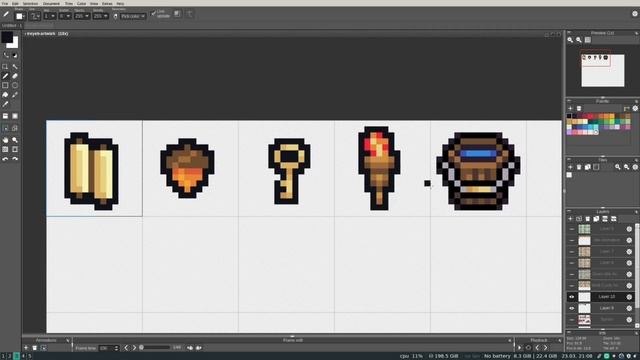Open the Tiles menu
The height and width of the screenshot is (360, 640).
pyautogui.click(x=69, y=3)
